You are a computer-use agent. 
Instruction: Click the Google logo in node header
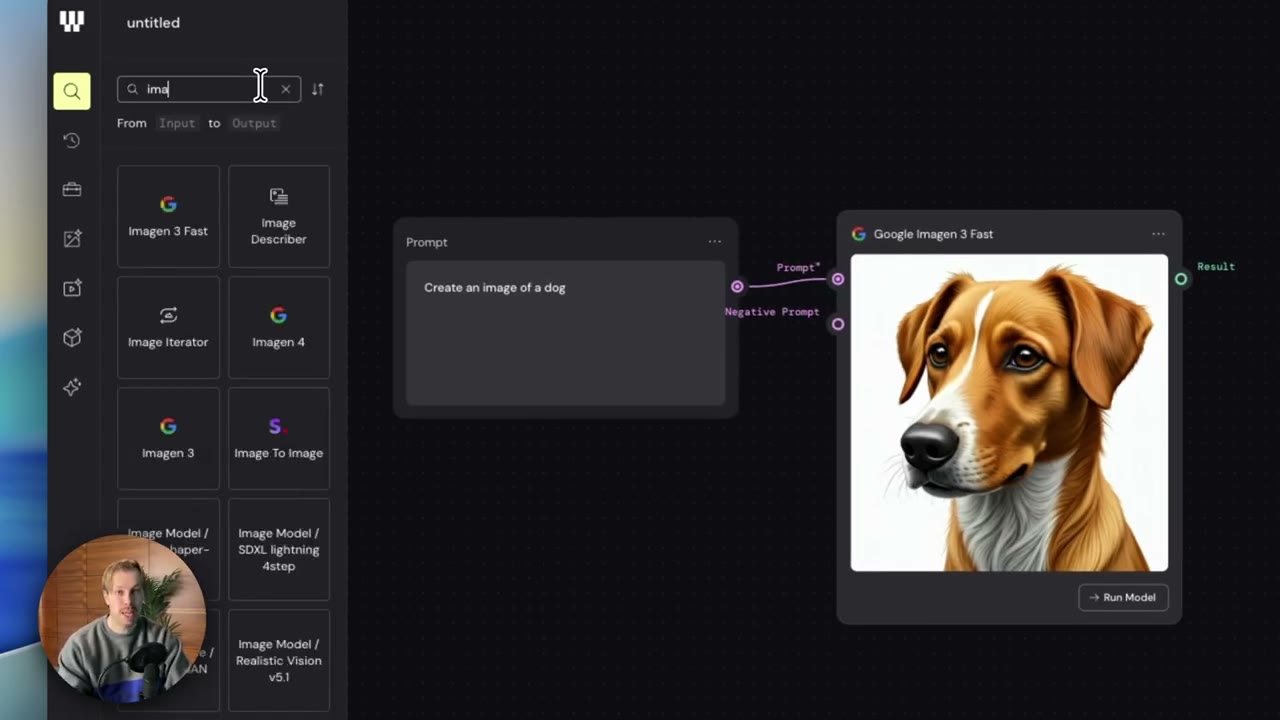(x=859, y=234)
